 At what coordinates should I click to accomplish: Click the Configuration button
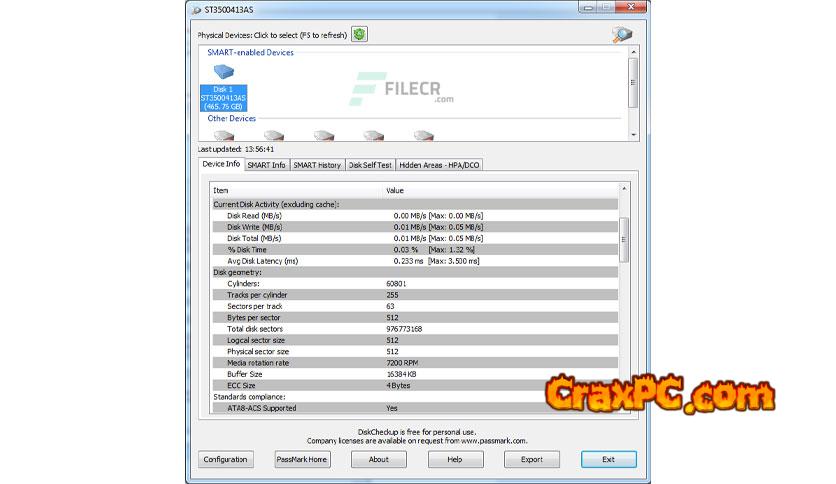click(226, 459)
